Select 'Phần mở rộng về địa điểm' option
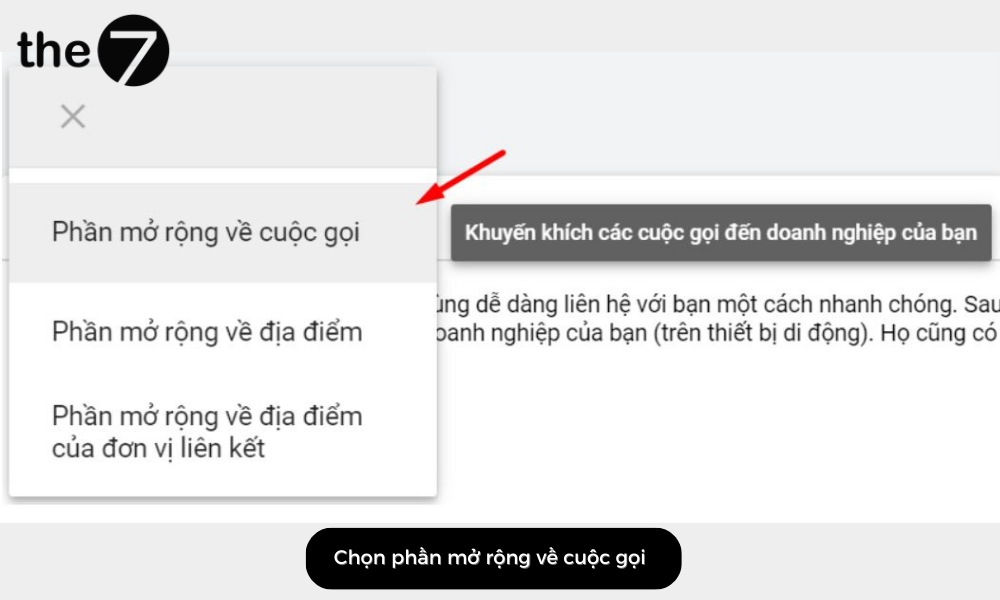 [x=206, y=331]
